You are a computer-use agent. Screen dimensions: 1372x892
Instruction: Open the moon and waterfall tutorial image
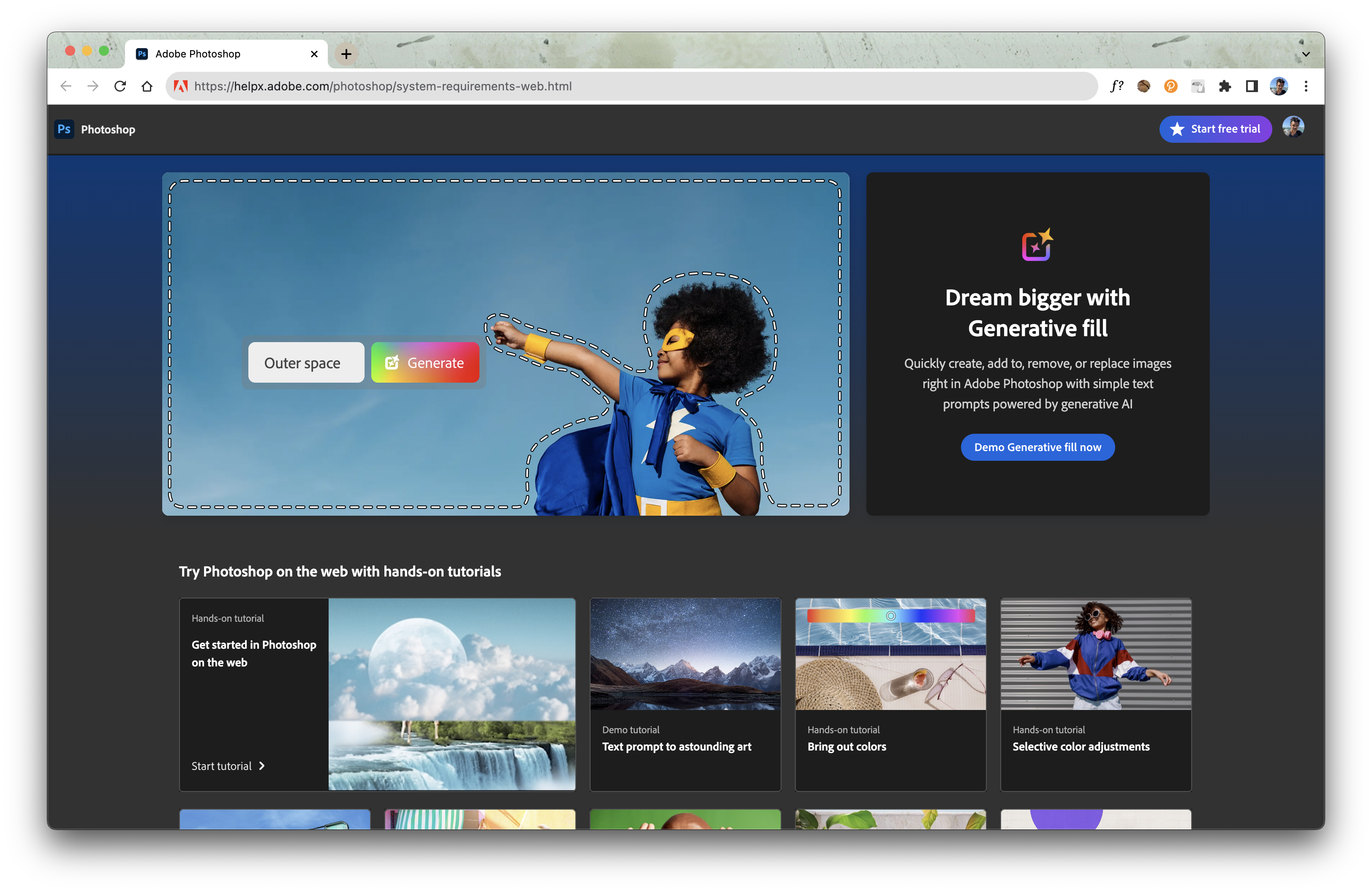tap(452, 694)
